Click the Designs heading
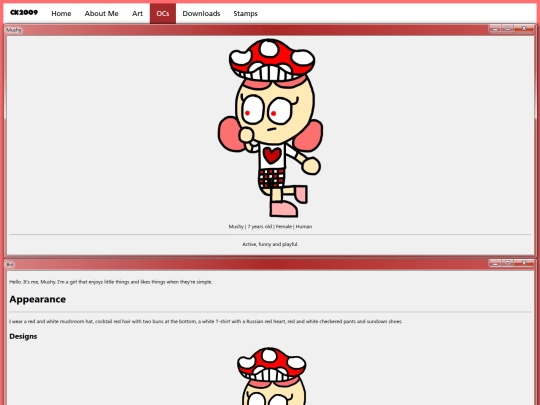Viewport: 540px width, 405px height. coord(23,336)
